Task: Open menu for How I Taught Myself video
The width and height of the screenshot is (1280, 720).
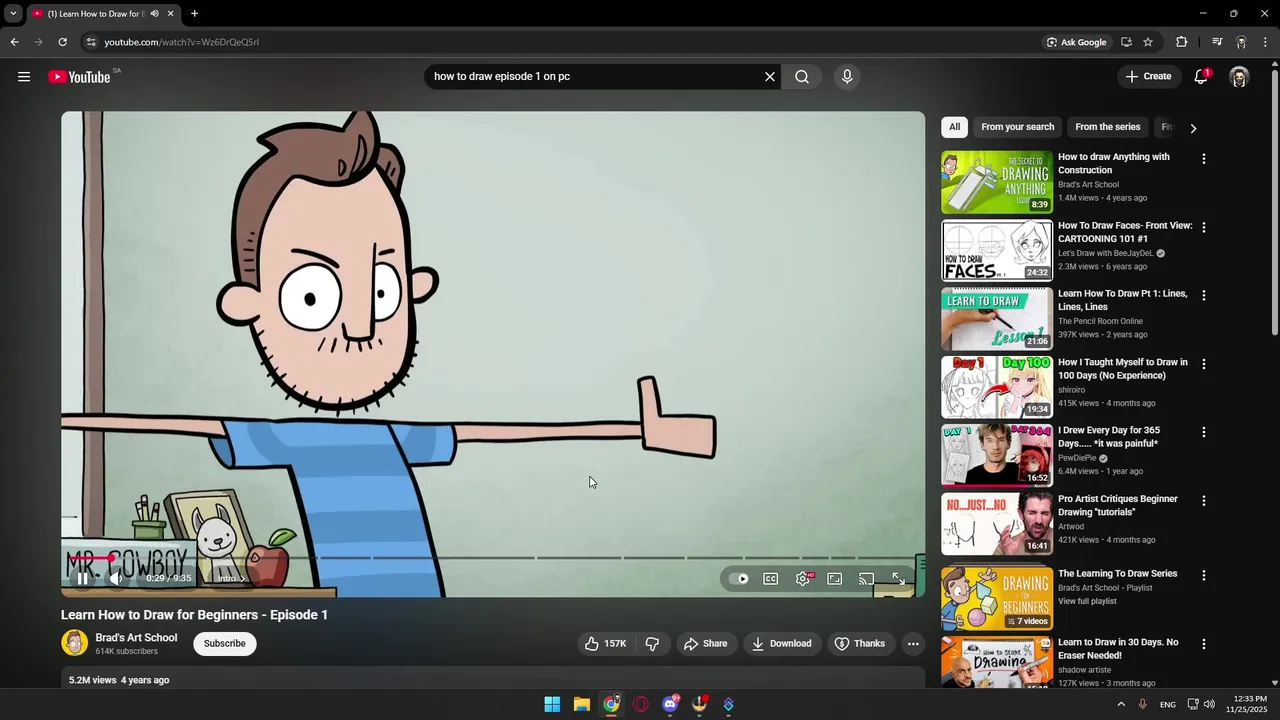Action: pos(1203,364)
